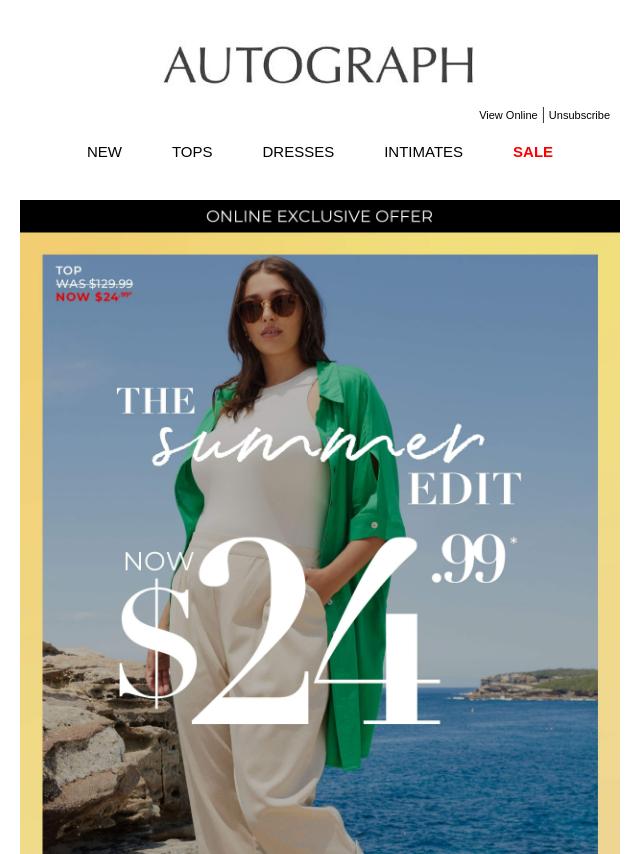Click the large white $24 price
The height and width of the screenshot is (854, 640).
click(x=279, y=632)
